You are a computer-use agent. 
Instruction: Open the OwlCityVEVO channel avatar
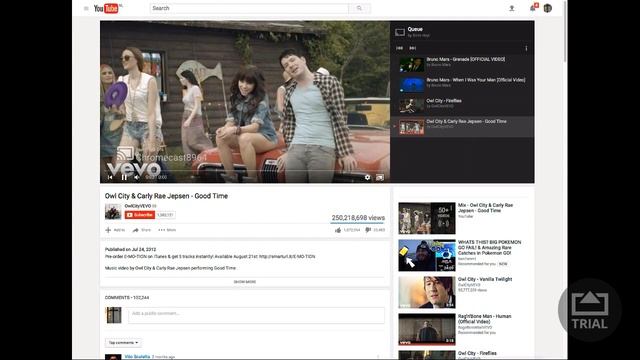pos(113,211)
